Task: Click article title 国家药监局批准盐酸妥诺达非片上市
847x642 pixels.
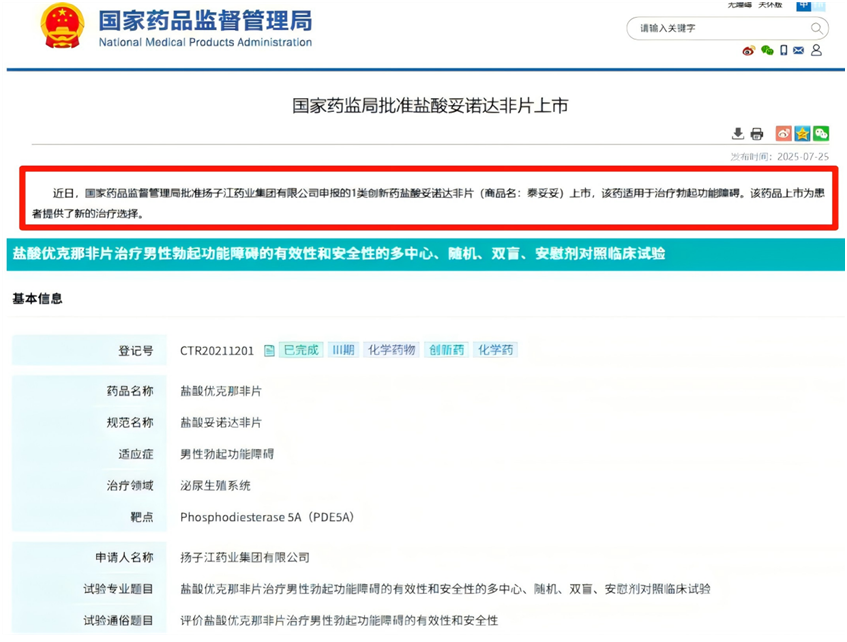Action: [x=430, y=105]
